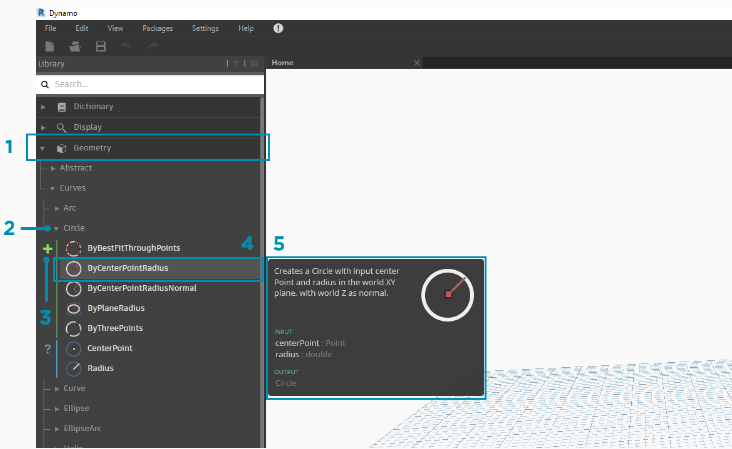
Task: Select the ByThreePoints circle node
Action: point(115,328)
